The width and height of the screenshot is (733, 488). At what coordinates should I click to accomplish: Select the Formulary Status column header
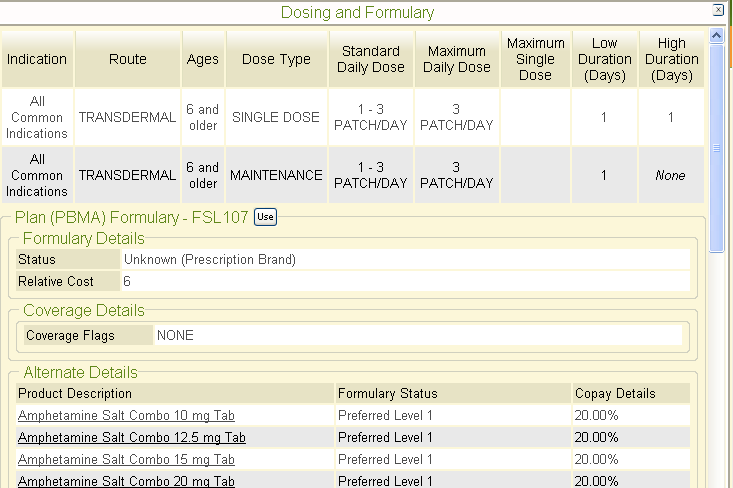387,393
